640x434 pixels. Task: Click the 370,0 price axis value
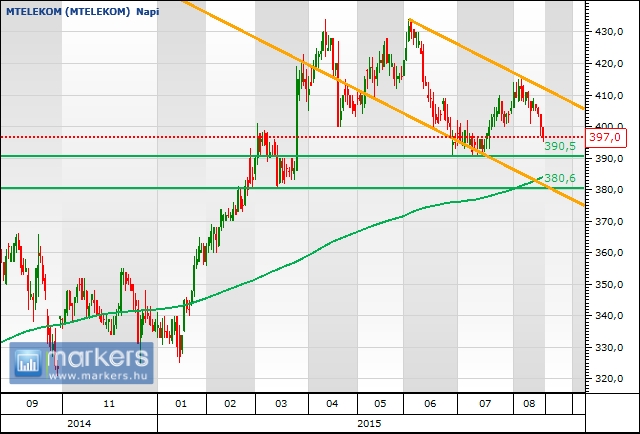pyautogui.click(x=608, y=222)
